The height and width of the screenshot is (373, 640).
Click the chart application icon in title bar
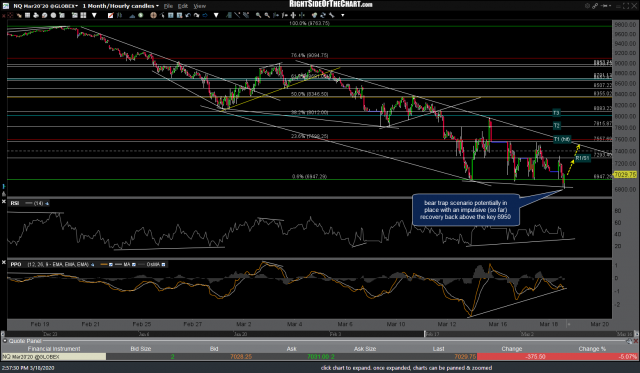pos(6,6)
